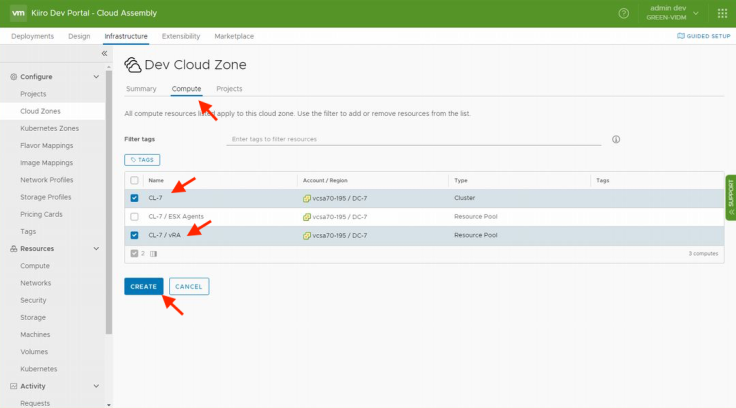This screenshot has height=408, width=736.
Task: Click the vCenter icon in ESX Agents row
Action: [x=307, y=217]
